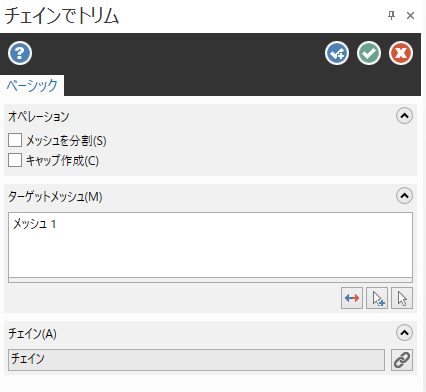426x392 pixels.
Task: Select メッシュ 1 in the target list
Action: (34, 224)
